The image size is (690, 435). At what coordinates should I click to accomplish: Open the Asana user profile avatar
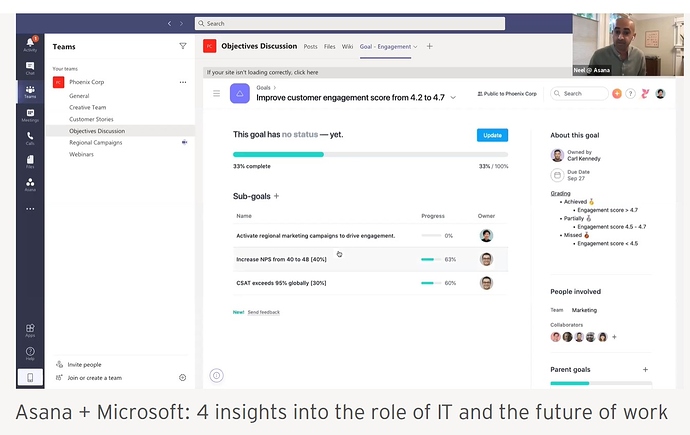click(660, 94)
